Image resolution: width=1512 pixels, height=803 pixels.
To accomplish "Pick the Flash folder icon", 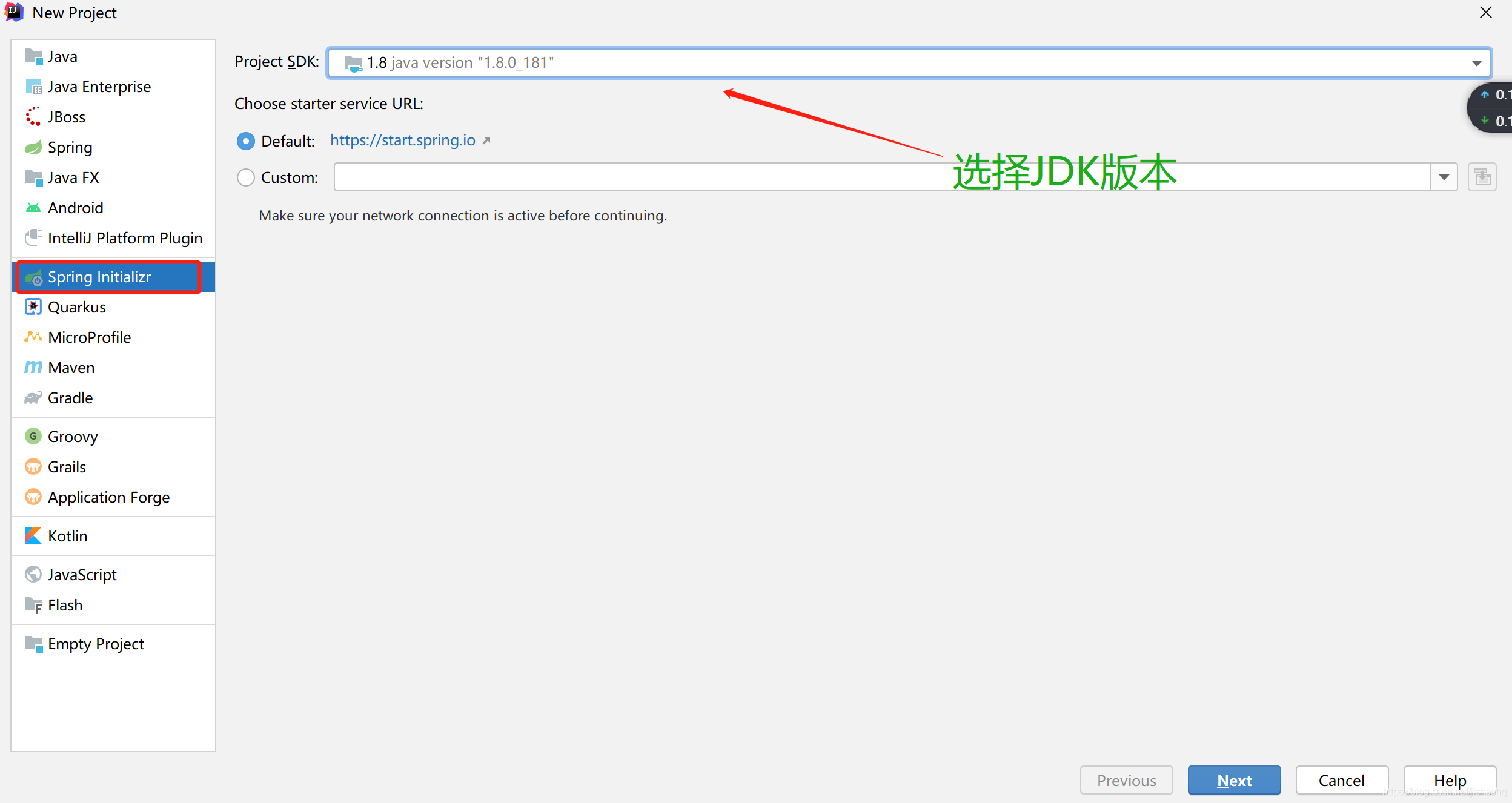I will click(33, 605).
